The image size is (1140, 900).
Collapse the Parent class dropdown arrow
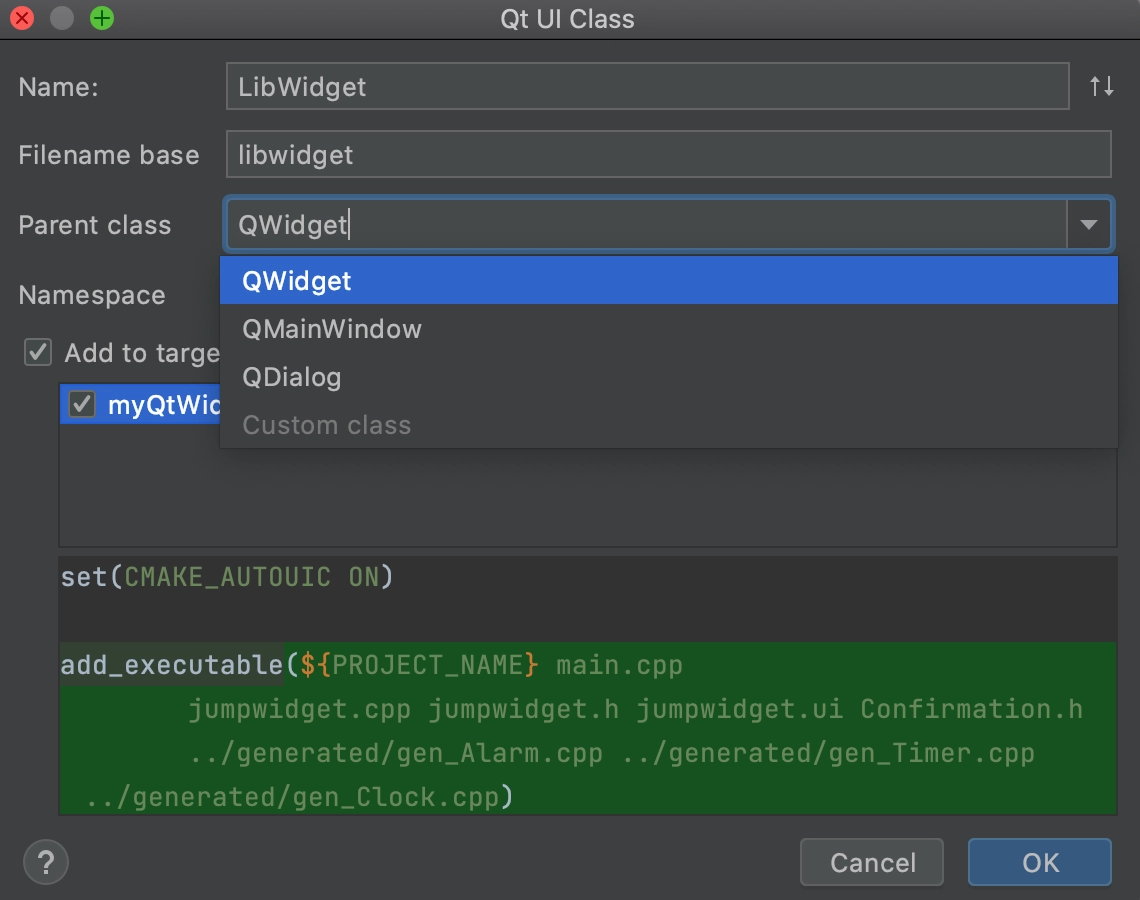(1088, 225)
